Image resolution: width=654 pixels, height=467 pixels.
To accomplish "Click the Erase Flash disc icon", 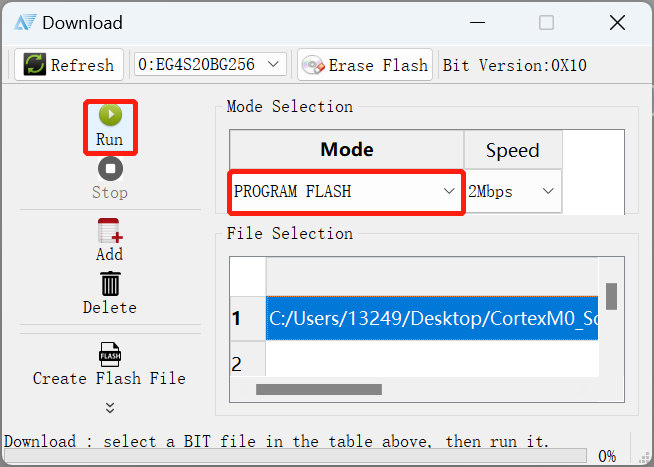I will [x=313, y=65].
